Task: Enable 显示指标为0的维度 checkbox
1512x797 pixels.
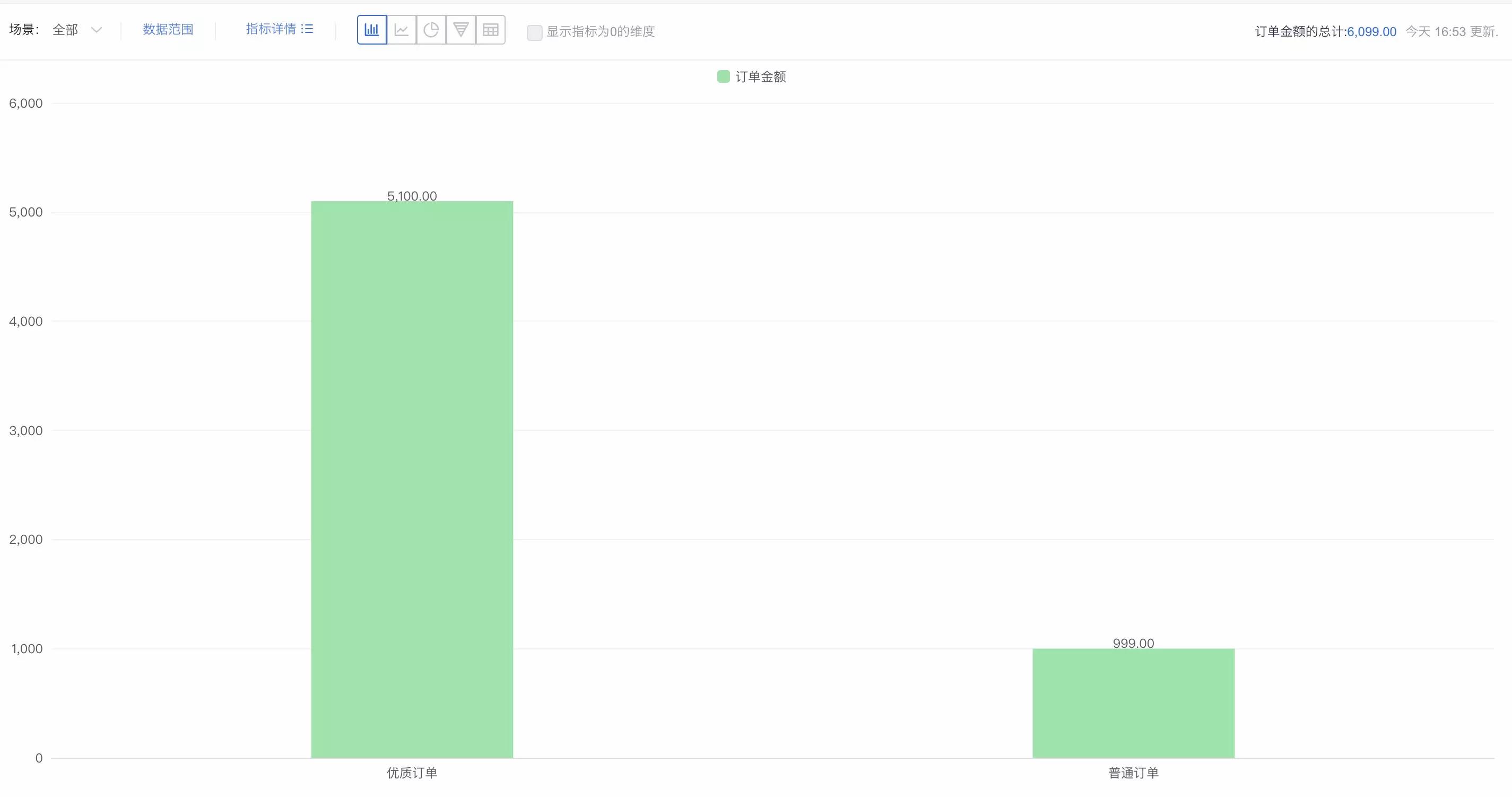Action: 534,32
